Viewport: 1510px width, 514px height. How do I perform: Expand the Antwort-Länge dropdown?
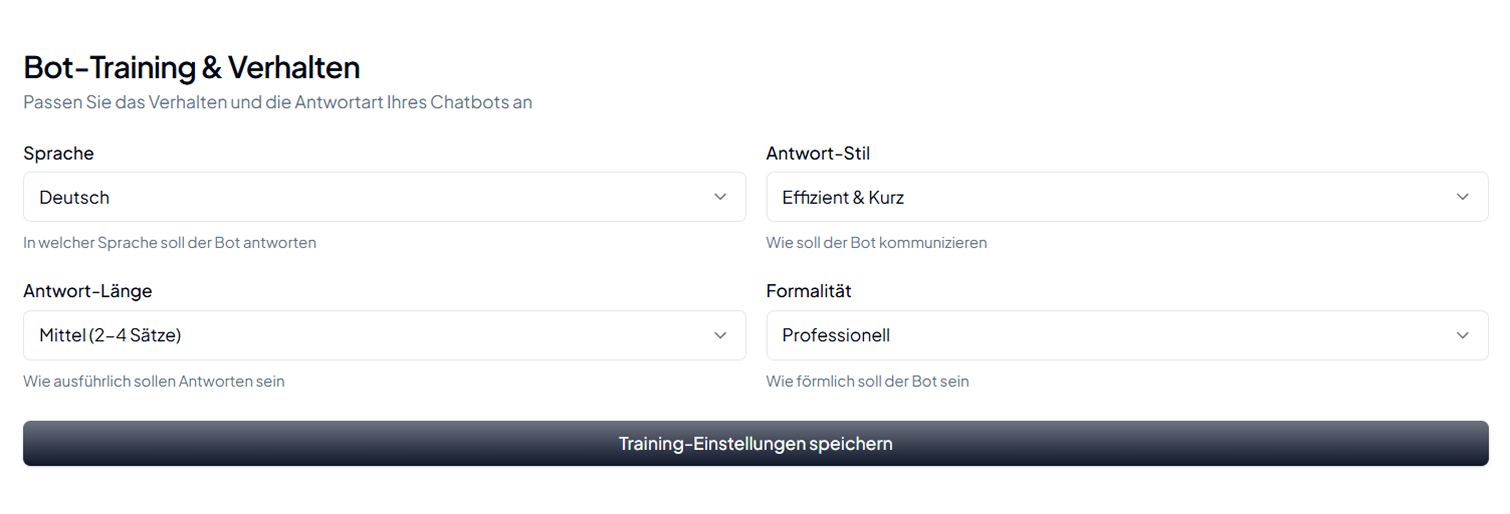[384, 335]
